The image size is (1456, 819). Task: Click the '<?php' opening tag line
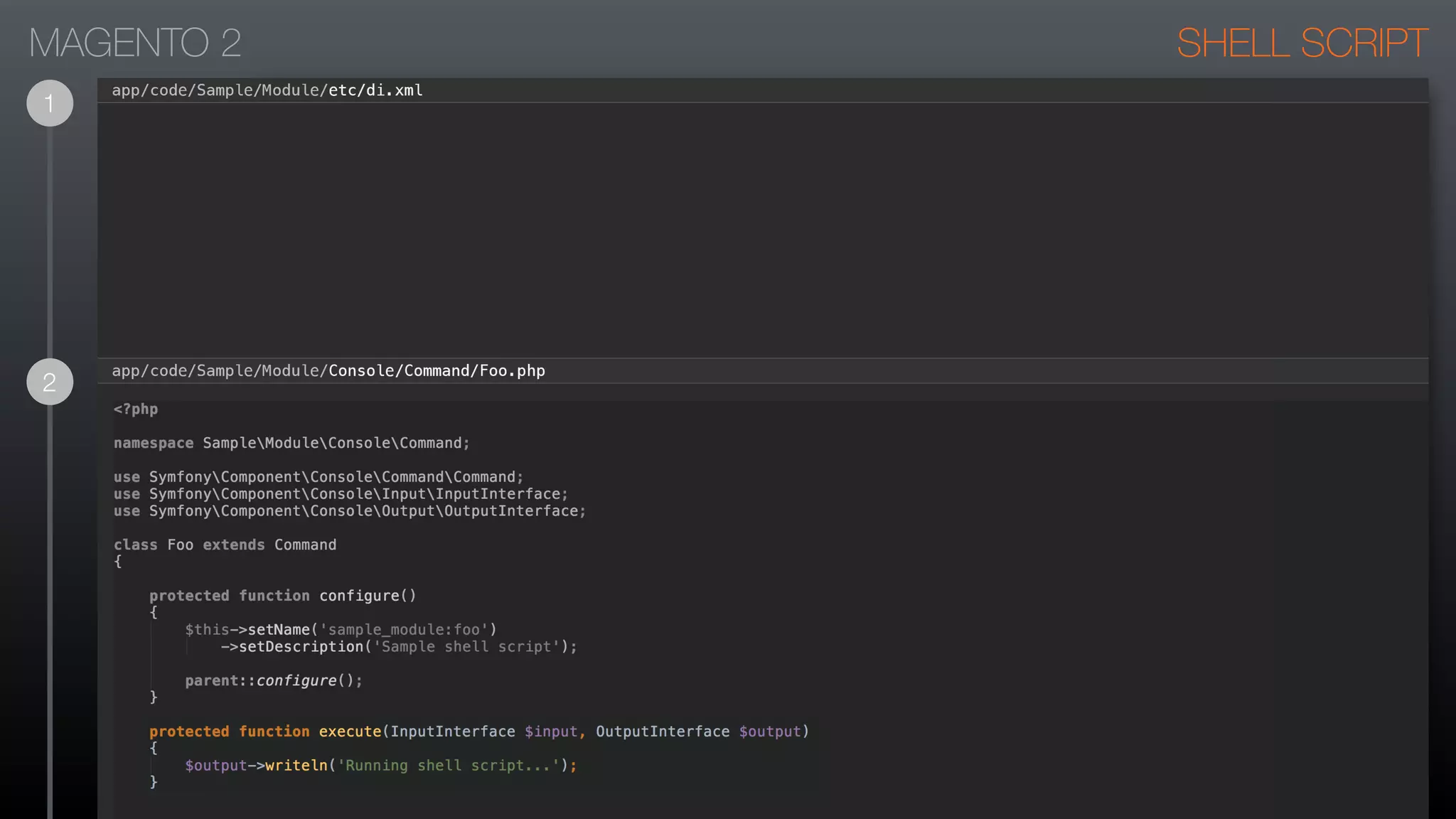tap(136, 409)
